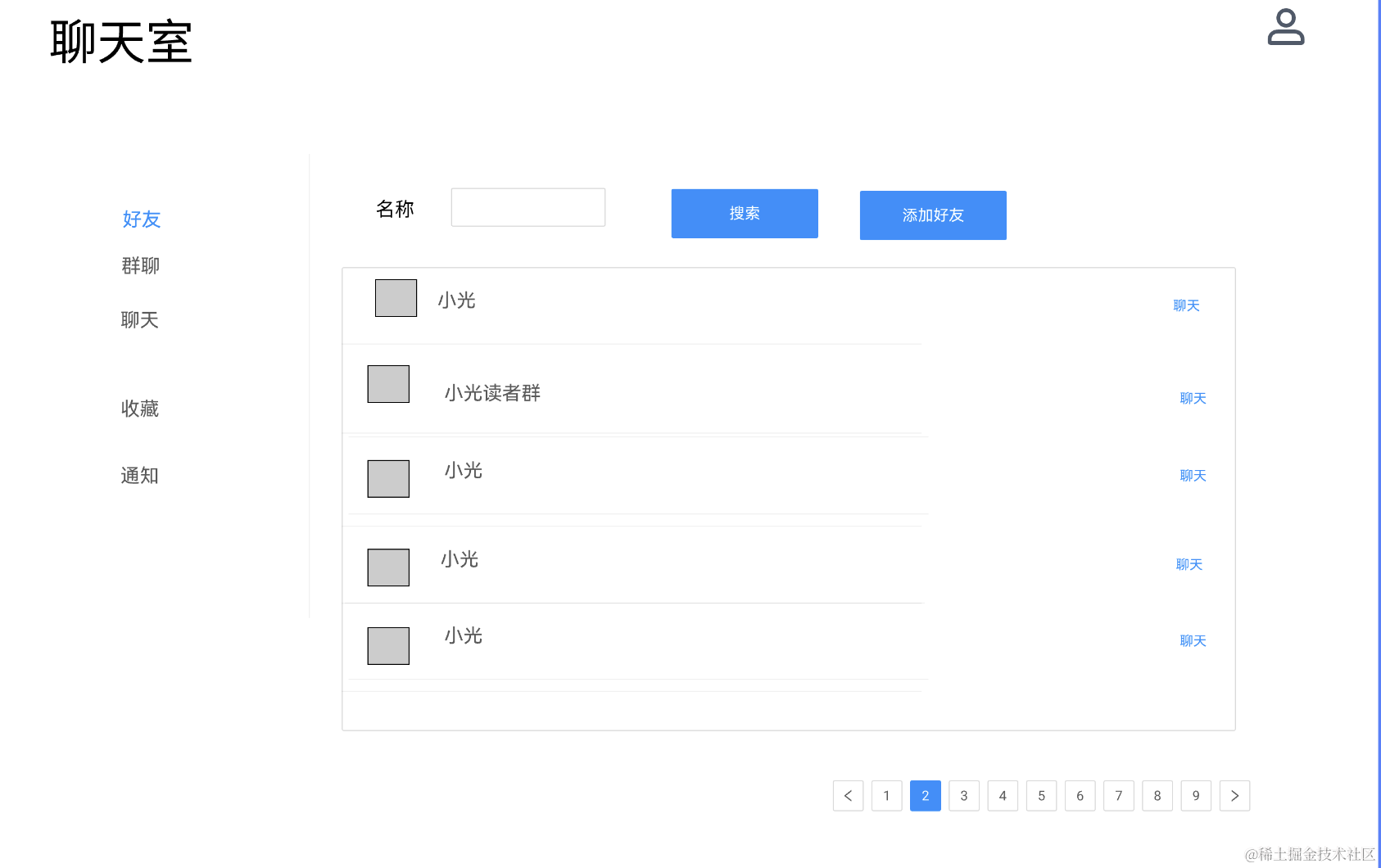Focus the 名称 search input field
The height and width of the screenshot is (868, 1381).
pos(527,208)
